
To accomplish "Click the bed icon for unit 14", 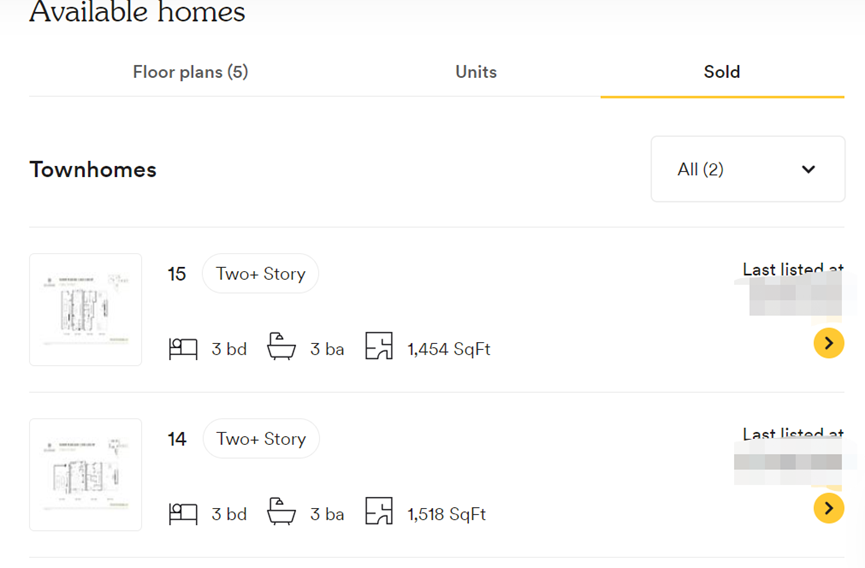I will (183, 514).
